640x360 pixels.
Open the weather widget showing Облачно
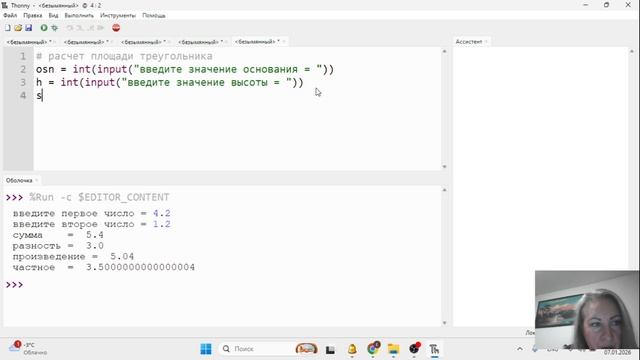coord(28,349)
